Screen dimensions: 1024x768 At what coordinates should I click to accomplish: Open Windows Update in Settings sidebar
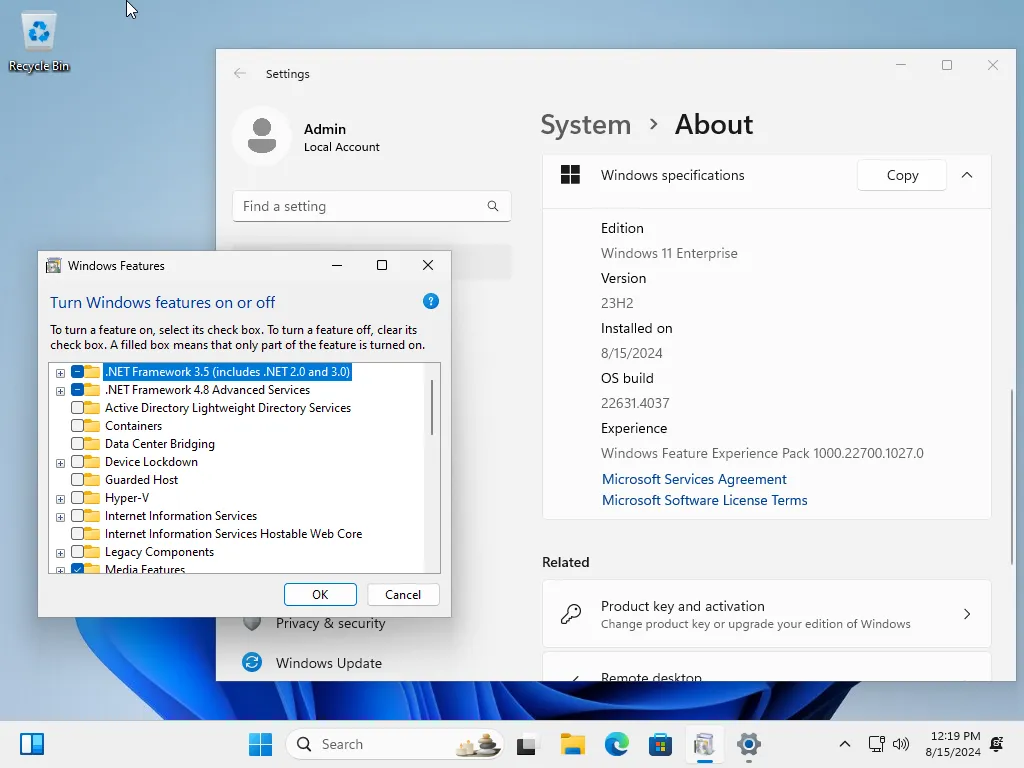tap(328, 663)
